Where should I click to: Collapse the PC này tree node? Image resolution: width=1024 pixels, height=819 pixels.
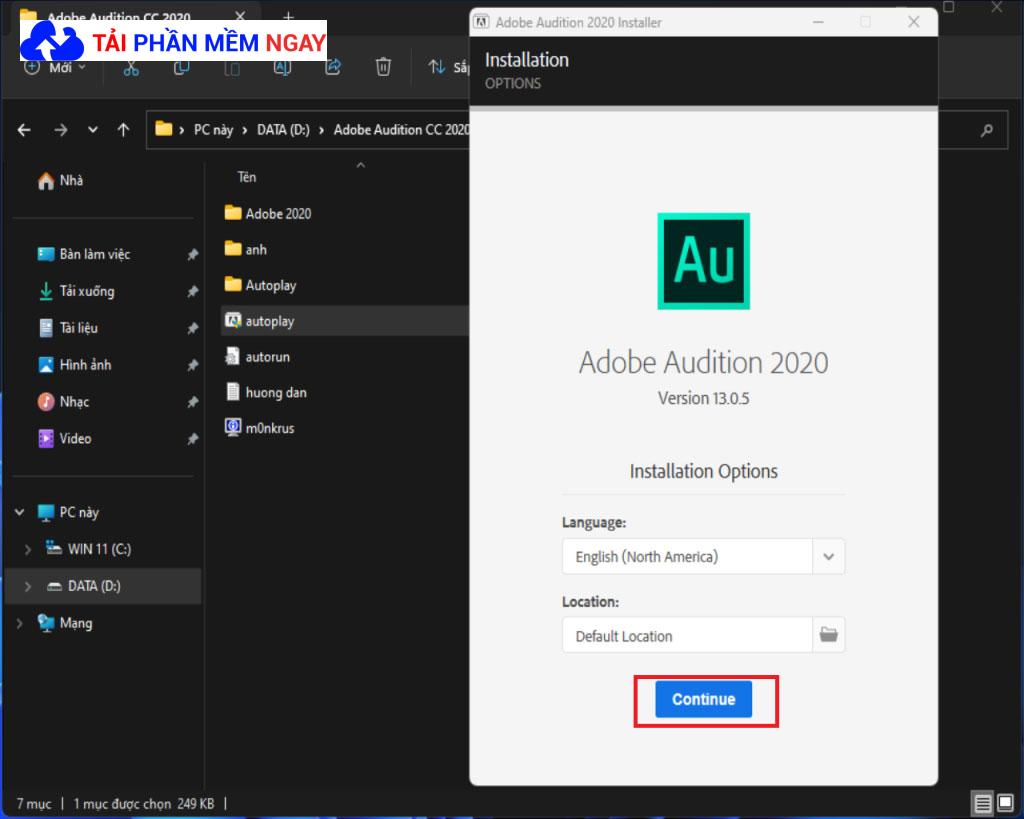20,512
